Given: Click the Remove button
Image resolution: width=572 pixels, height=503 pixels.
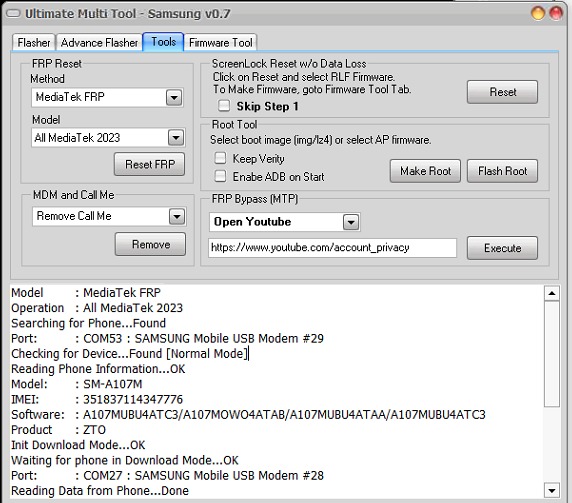Looking at the screenshot, I should [x=150, y=244].
